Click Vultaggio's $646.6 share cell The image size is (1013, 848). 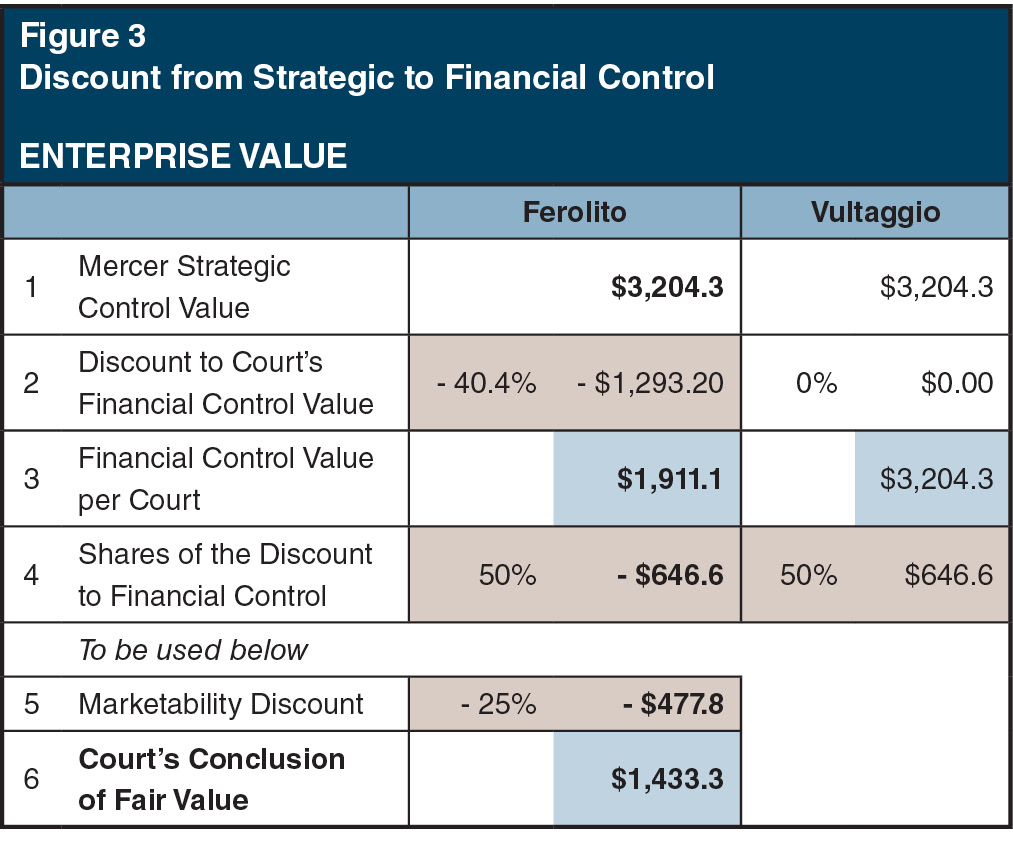coord(949,575)
